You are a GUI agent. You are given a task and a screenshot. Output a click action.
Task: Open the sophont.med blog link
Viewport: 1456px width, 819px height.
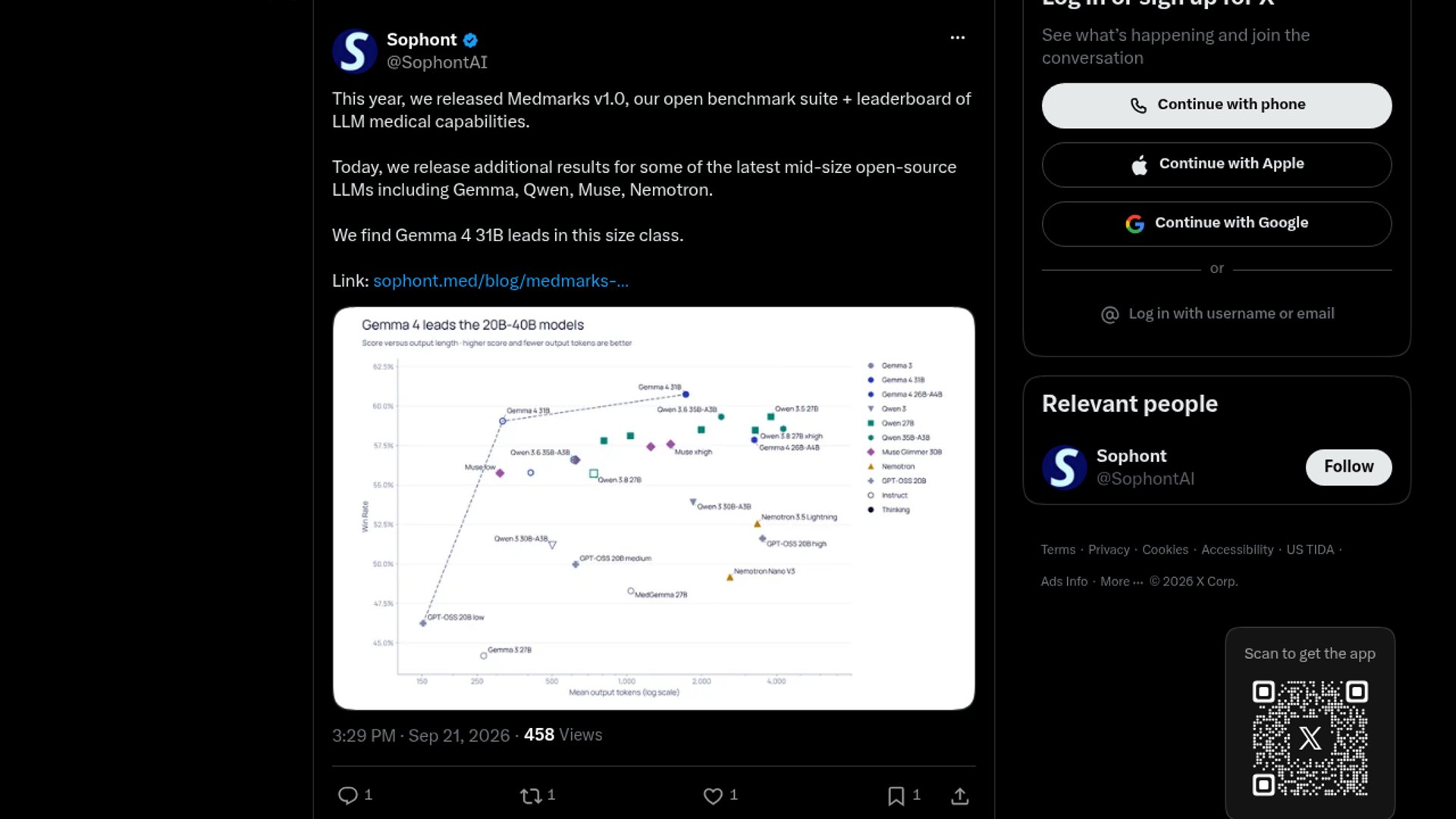[500, 281]
